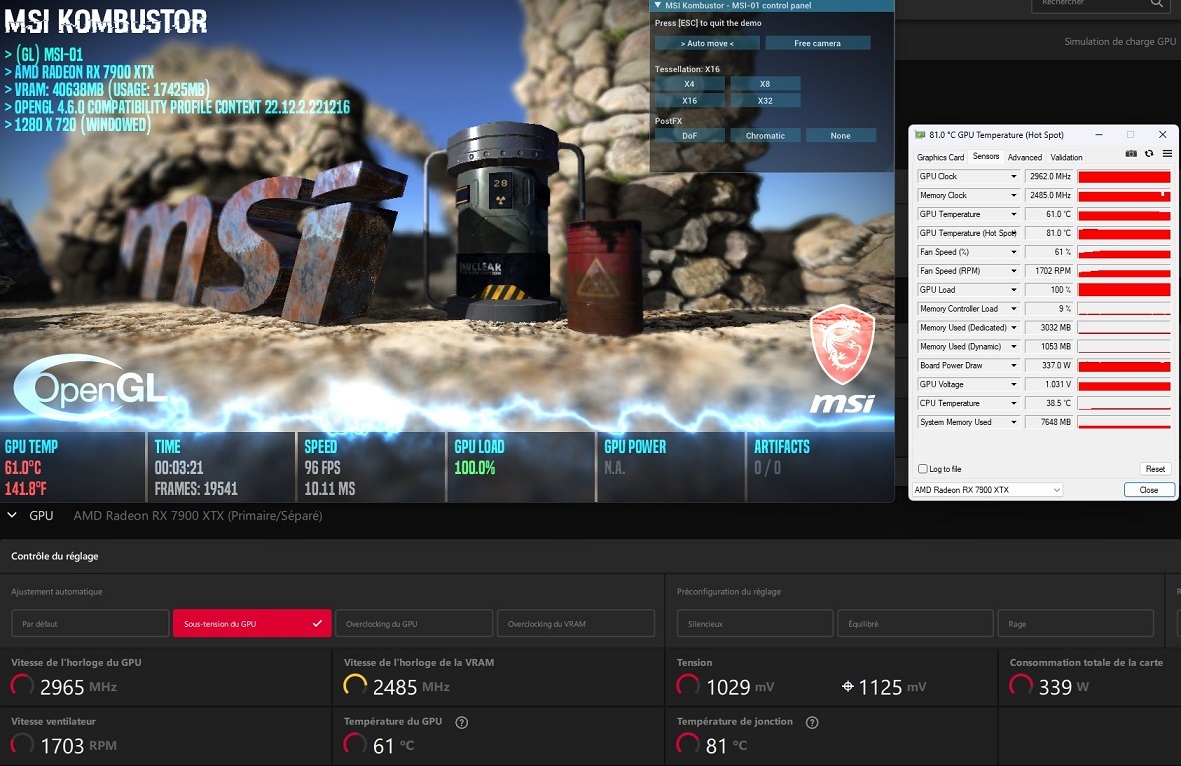
Task: Open the GPU Clock sensor dropdown
Action: tap(1013, 176)
